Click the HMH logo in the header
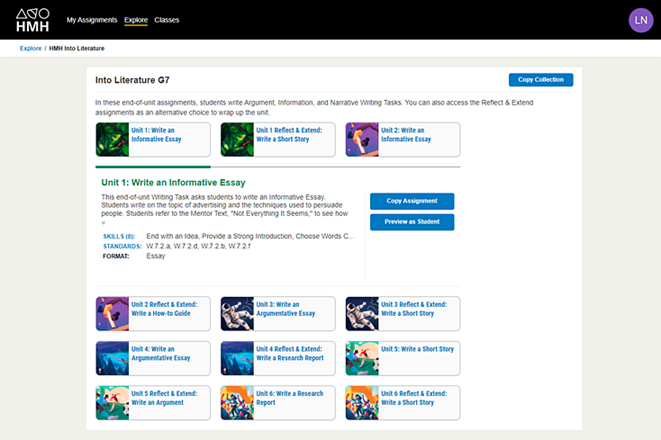The height and width of the screenshot is (440, 661). 32,20
